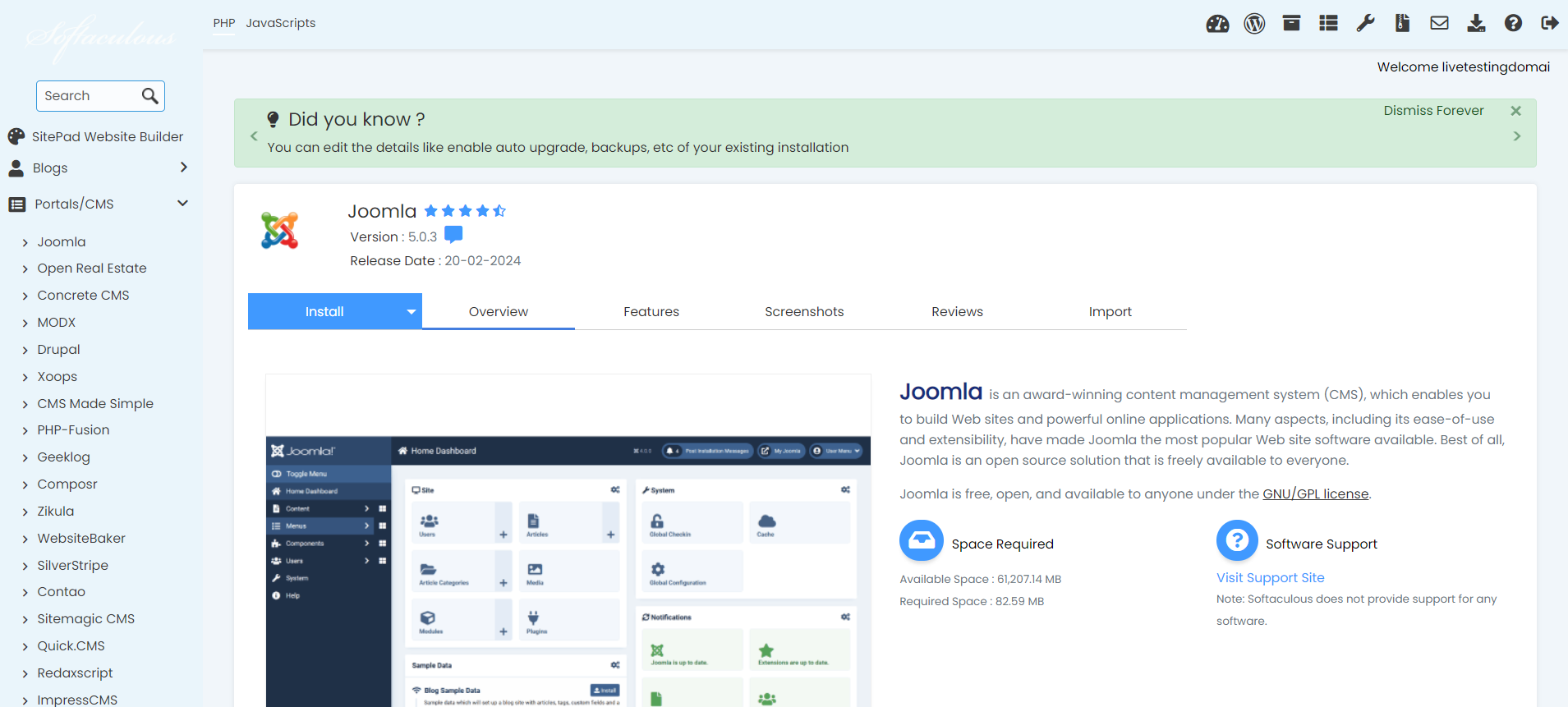
Task: Select Quick.CMS in sidebar
Action: click(71, 646)
